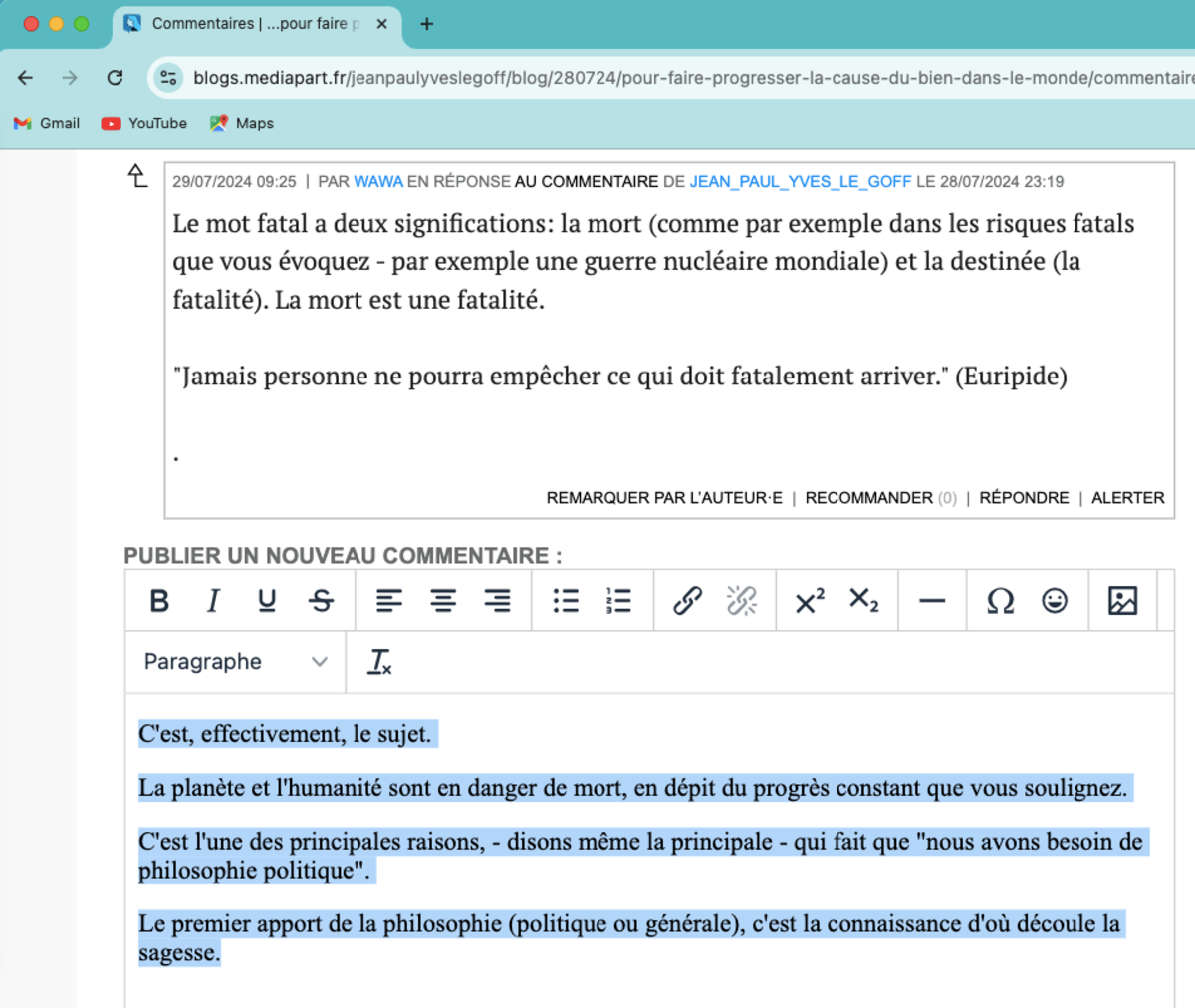Open the YouTube bookmark
Viewport: 1195px width, 1008px height.
pos(144,124)
